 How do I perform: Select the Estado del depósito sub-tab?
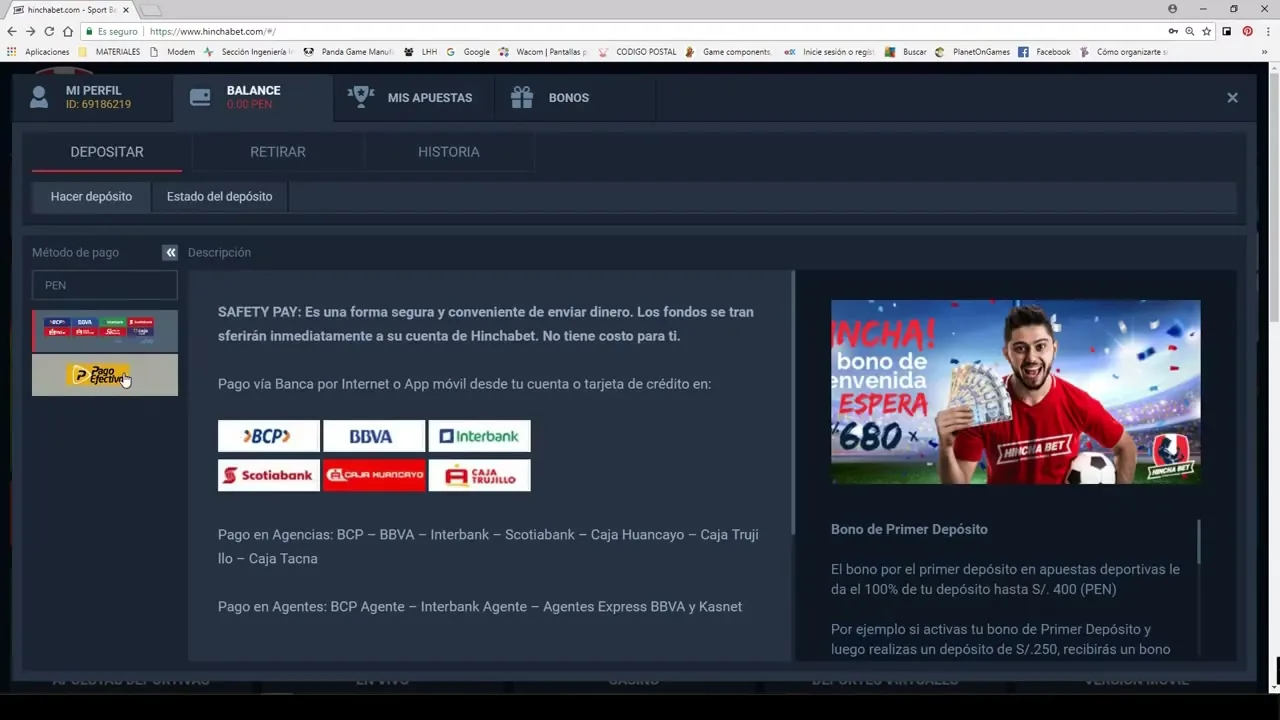(x=219, y=197)
